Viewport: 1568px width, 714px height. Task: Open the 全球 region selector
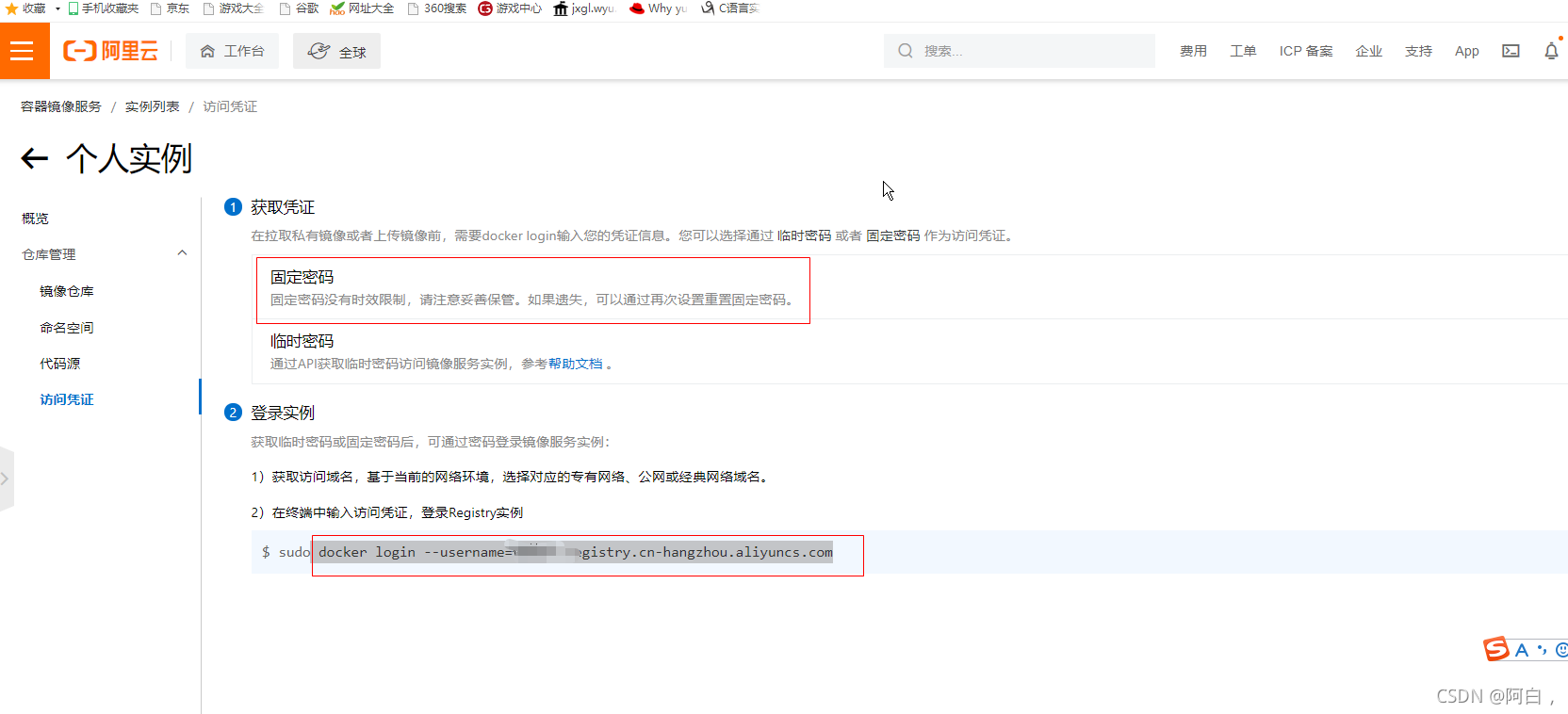click(336, 51)
